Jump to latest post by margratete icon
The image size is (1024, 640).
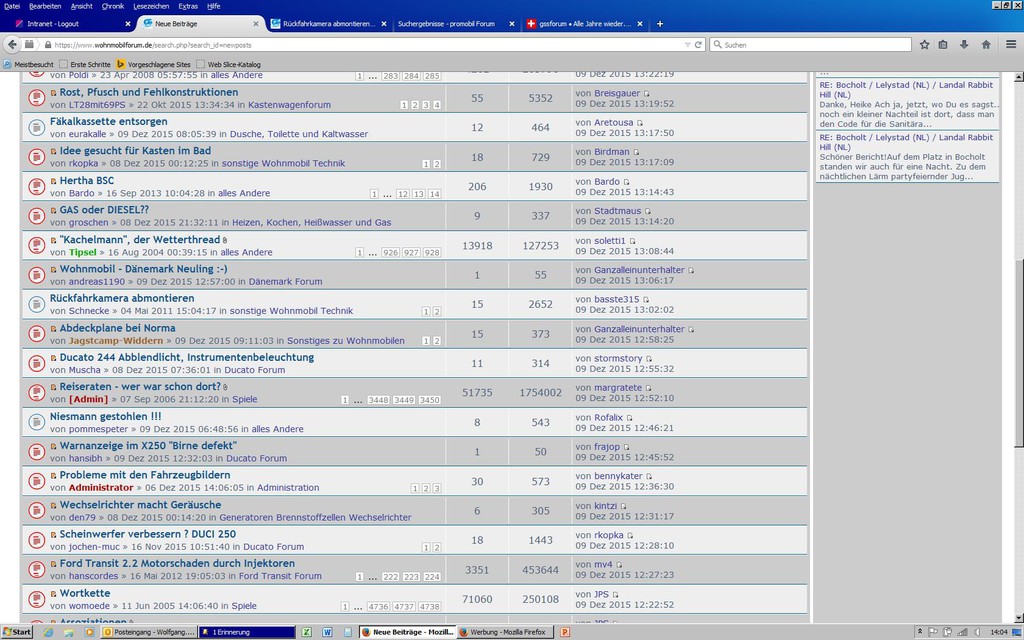tap(648, 389)
